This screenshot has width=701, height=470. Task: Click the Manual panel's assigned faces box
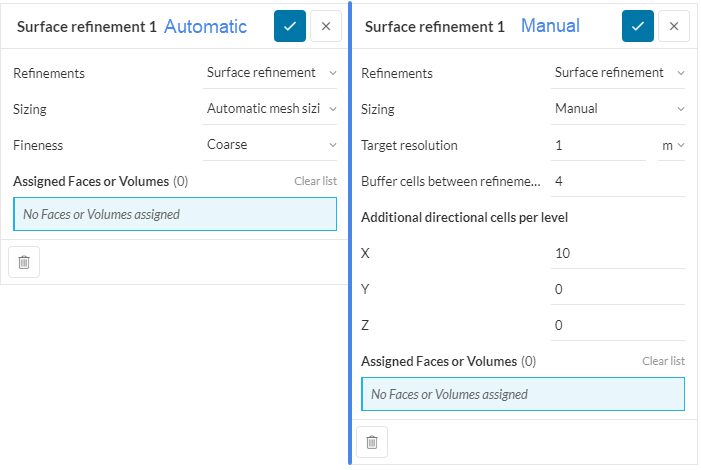coord(522,394)
